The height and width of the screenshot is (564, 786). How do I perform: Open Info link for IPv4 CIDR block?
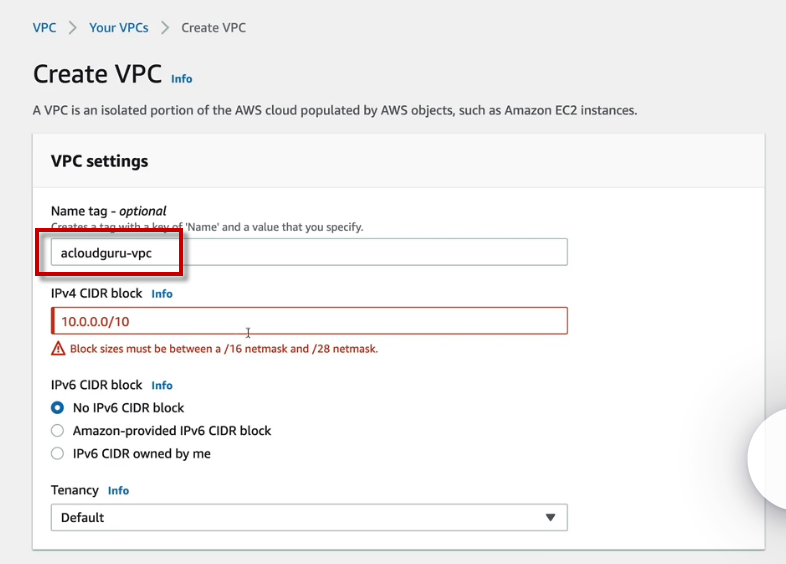[x=162, y=294]
